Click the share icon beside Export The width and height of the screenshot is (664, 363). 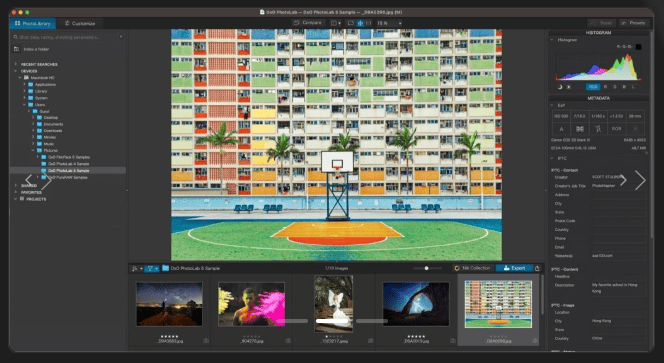coord(537,268)
